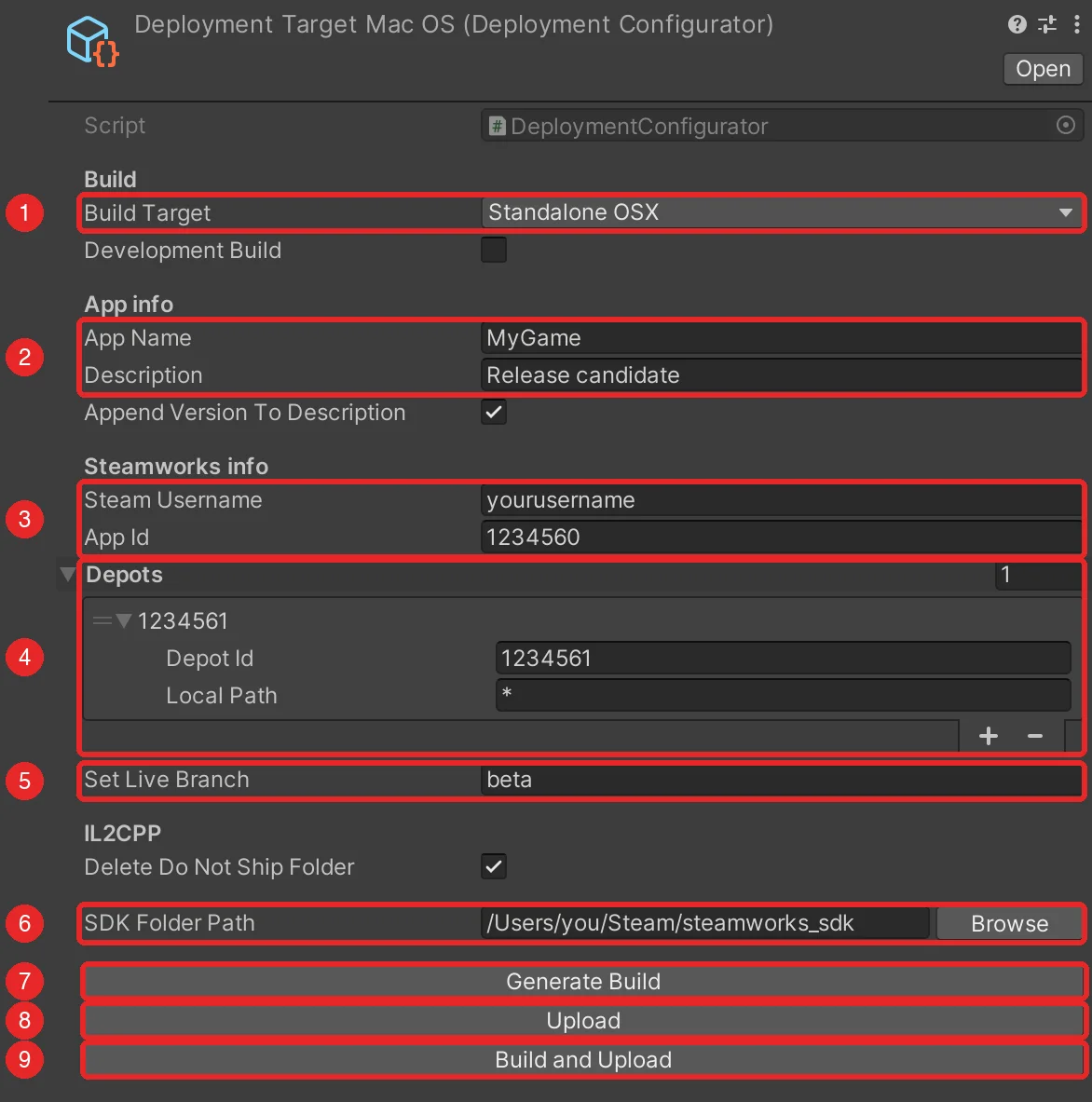
Task: Click the Build Target label
Action: pos(147,213)
